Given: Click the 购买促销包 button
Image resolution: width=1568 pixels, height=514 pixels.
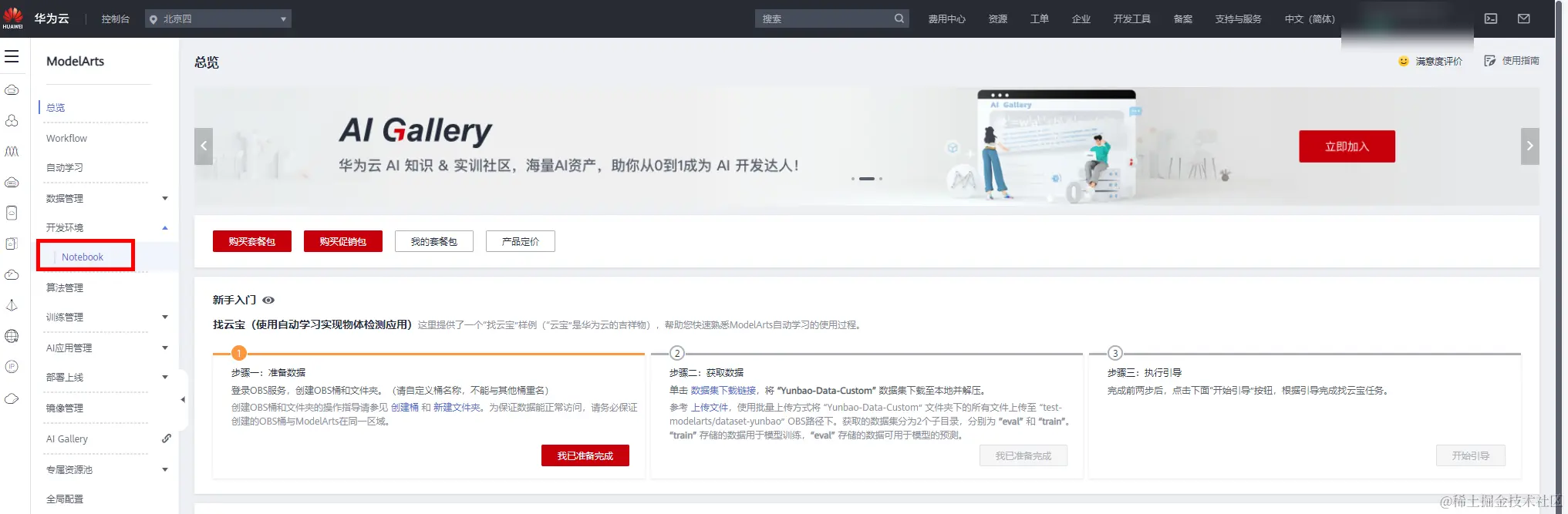Looking at the screenshot, I should pyautogui.click(x=343, y=241).
